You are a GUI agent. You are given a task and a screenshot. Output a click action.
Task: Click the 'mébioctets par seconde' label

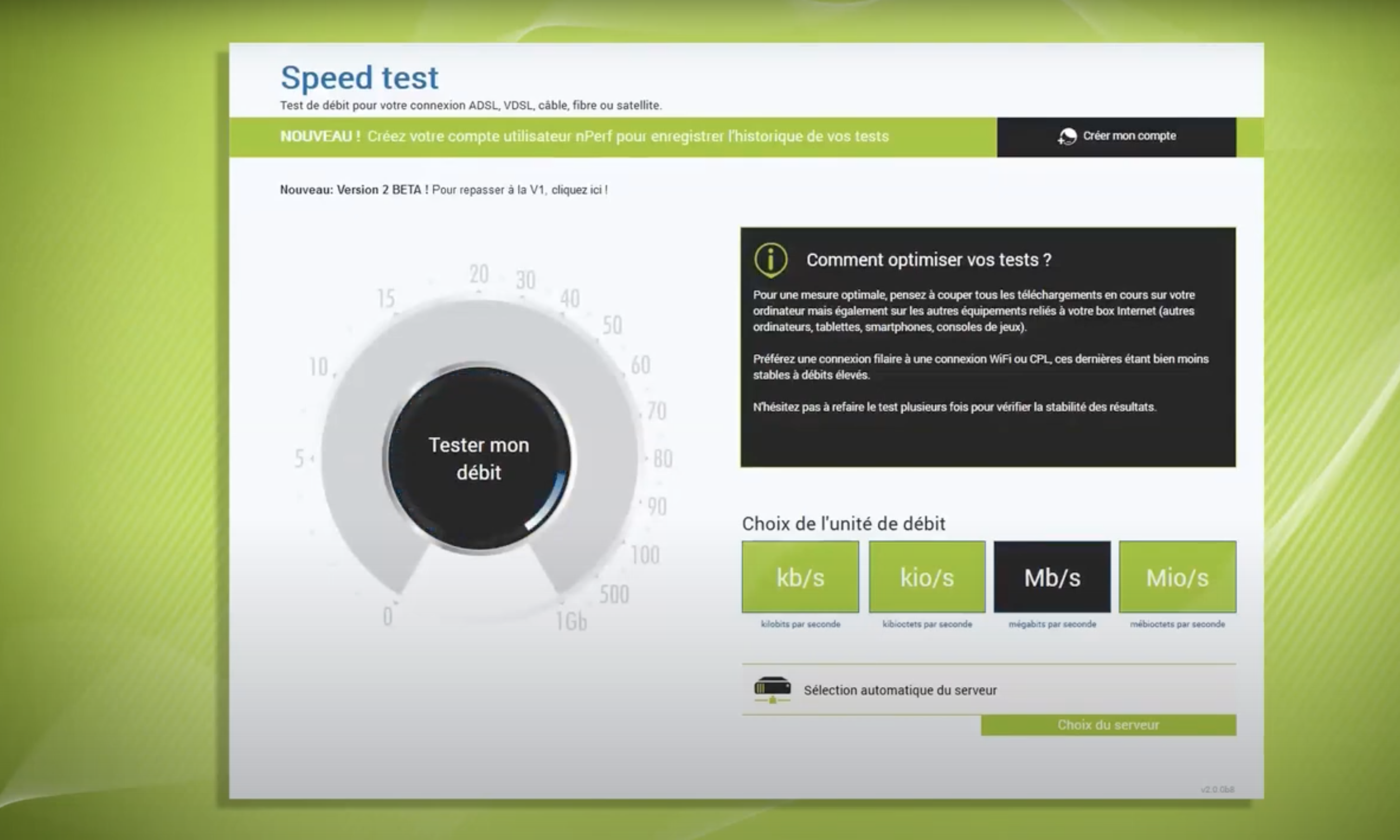tap(1177, 624)
